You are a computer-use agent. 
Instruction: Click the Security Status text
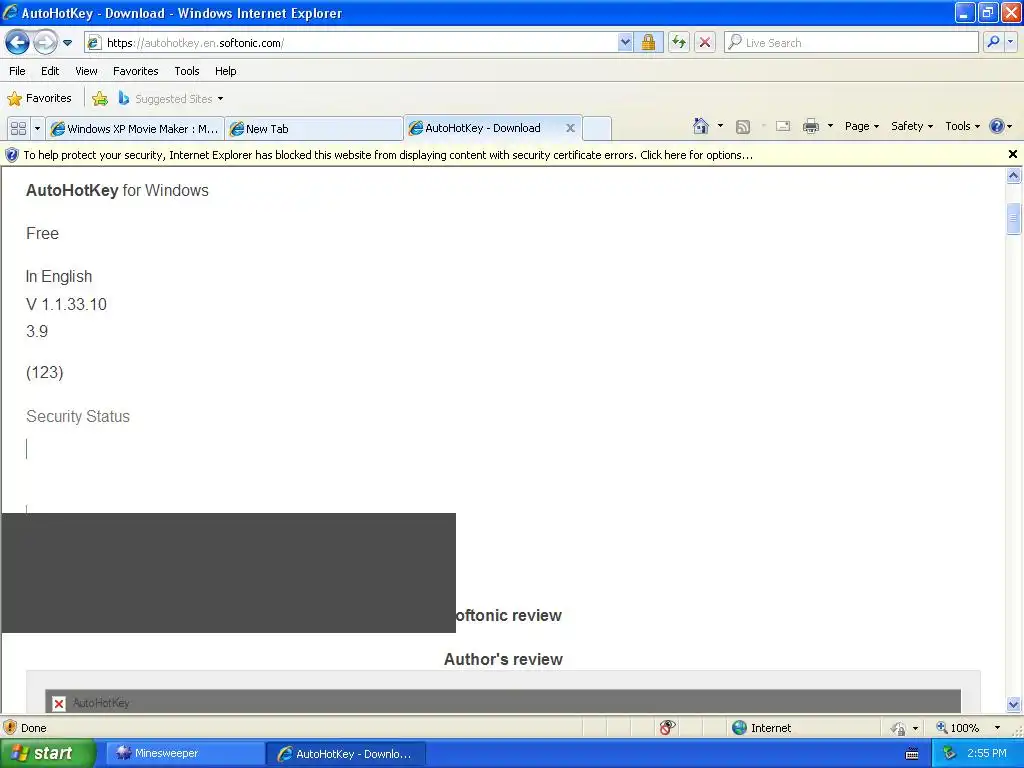tap(78, 417)
